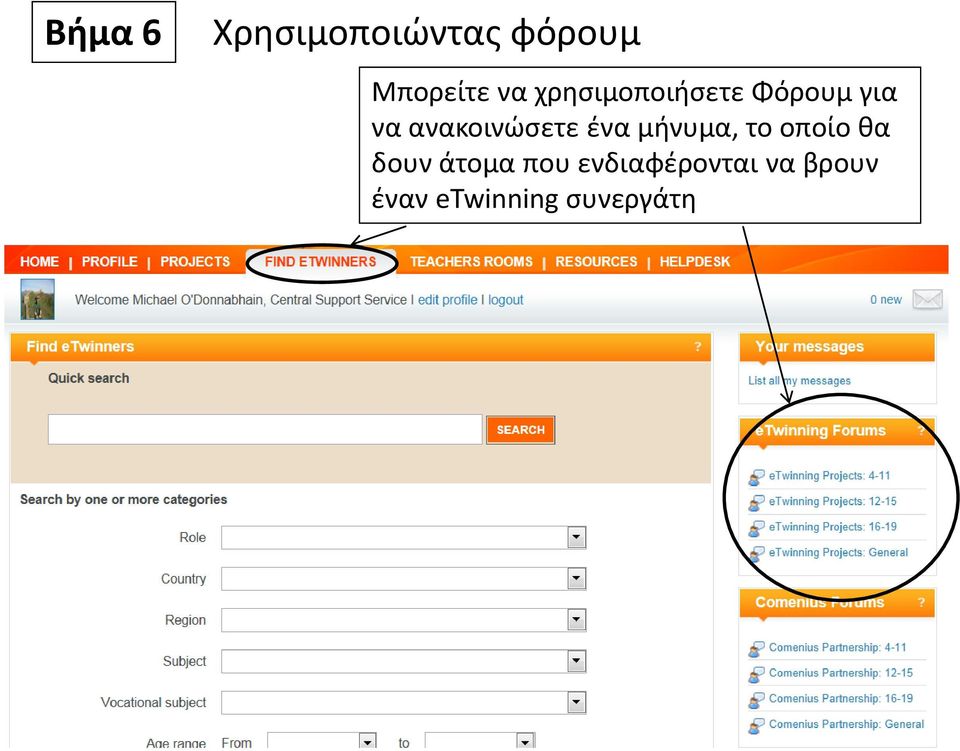This screenshot has height=751, width=960.
Task: Click the logout link
Action: pos(506,300)
